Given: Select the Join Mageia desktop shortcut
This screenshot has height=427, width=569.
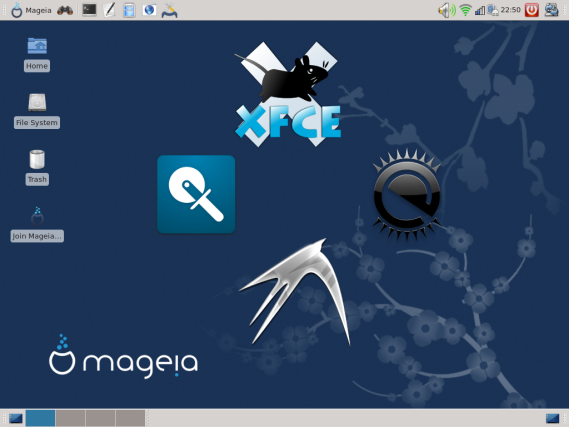Looking at the screenshot, I should 37,224.
